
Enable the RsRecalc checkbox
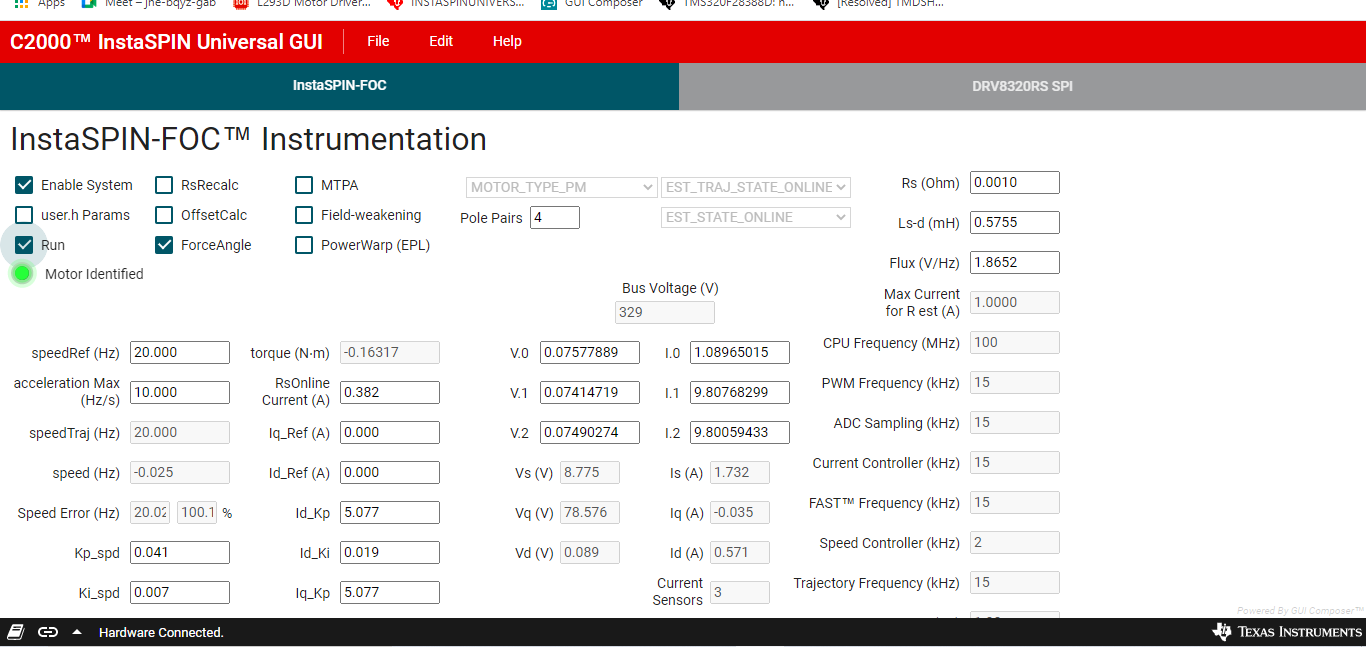[164, 185]
